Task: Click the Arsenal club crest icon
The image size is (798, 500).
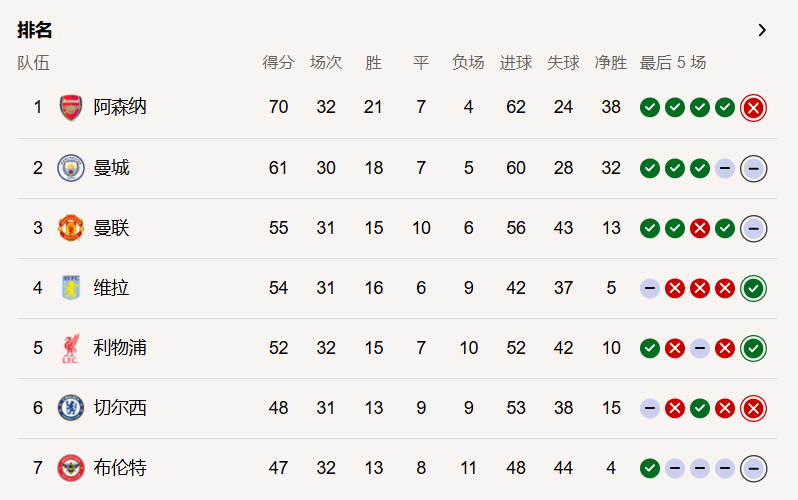Action: click(x=70, y=107)
